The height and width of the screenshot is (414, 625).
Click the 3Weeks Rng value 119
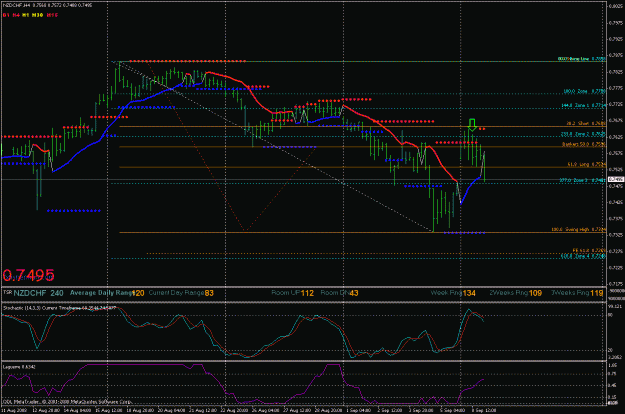click(597, 293)
